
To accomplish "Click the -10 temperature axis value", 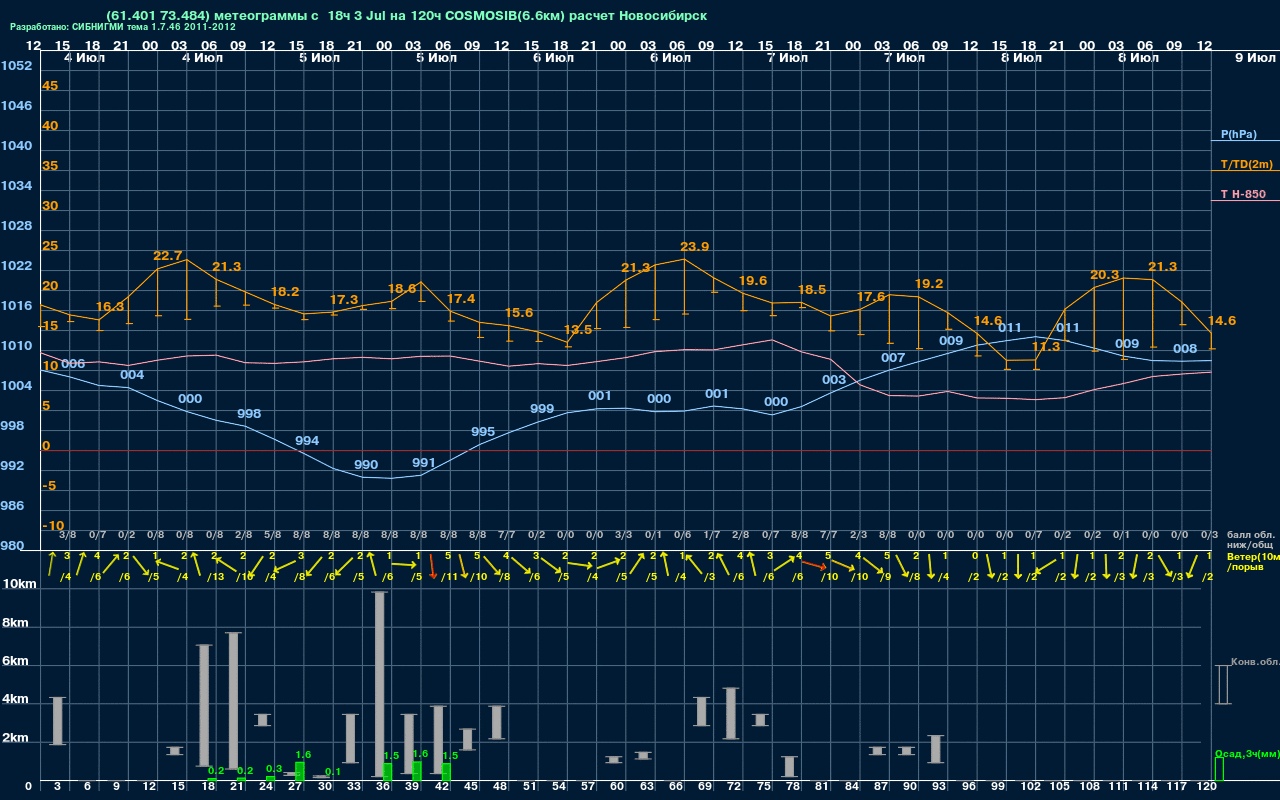I will [x=54, y=526].
